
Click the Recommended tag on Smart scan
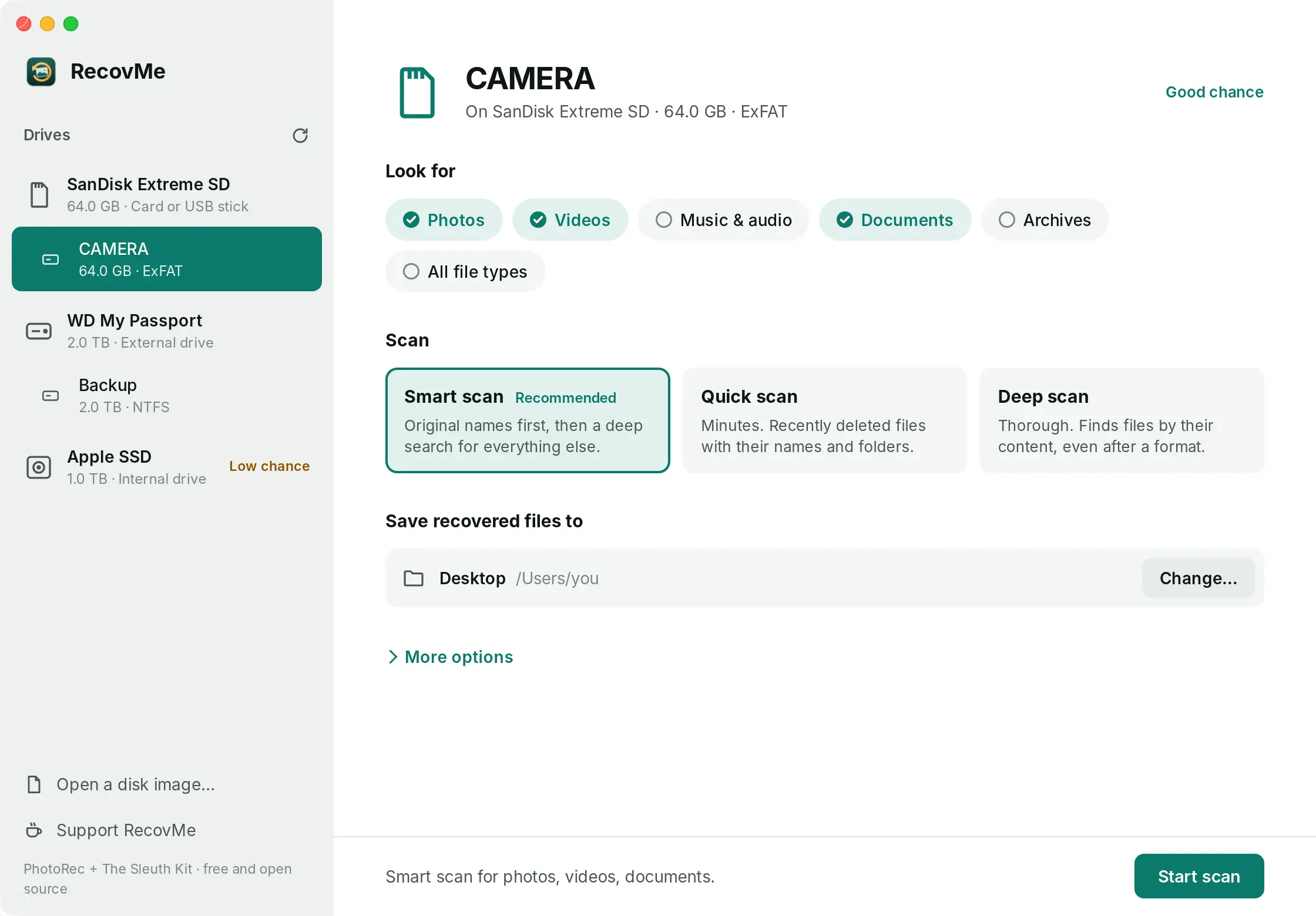pyautogui.click(x=566, y=398)
